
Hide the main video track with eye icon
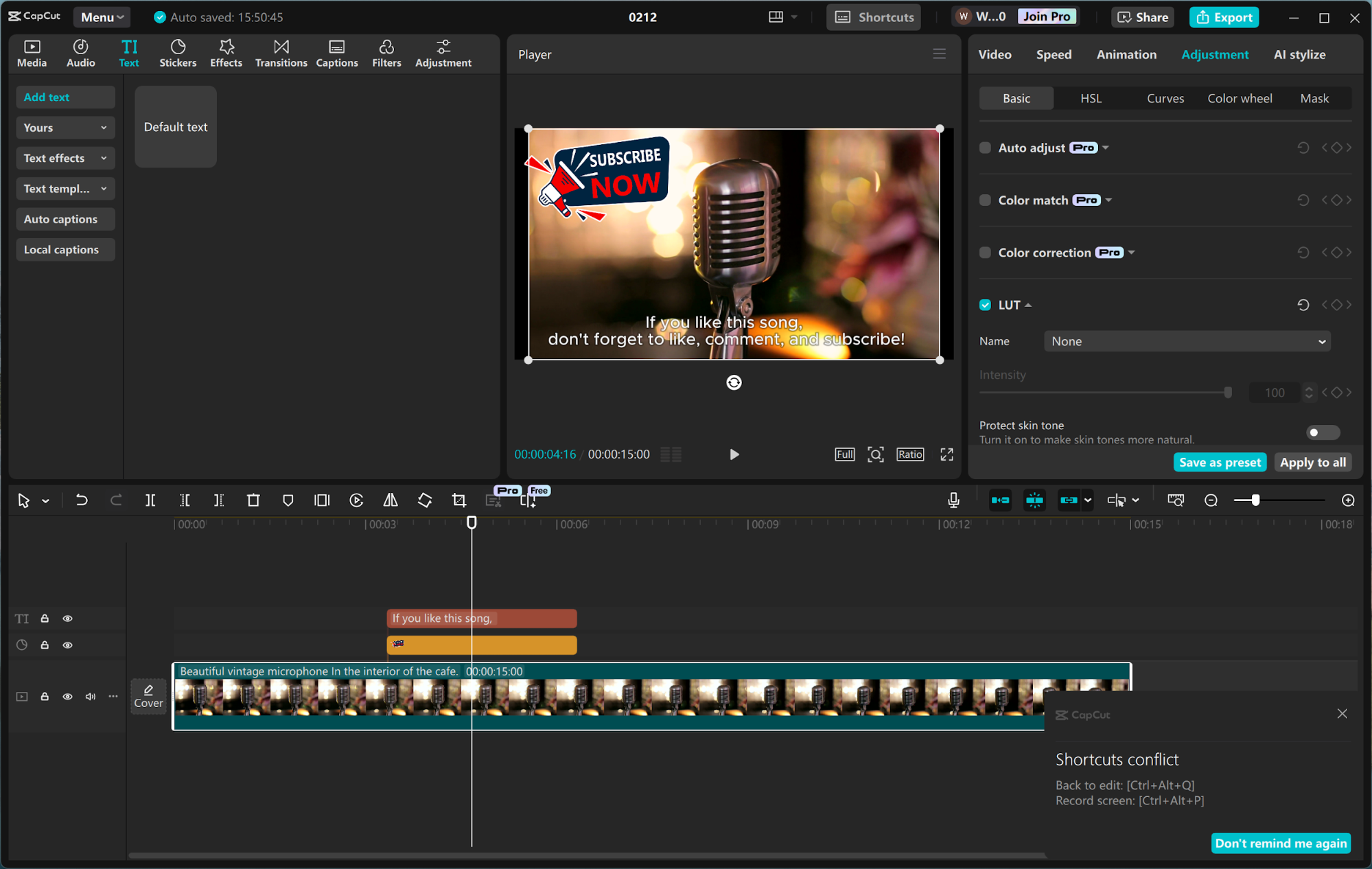point(67,697)
